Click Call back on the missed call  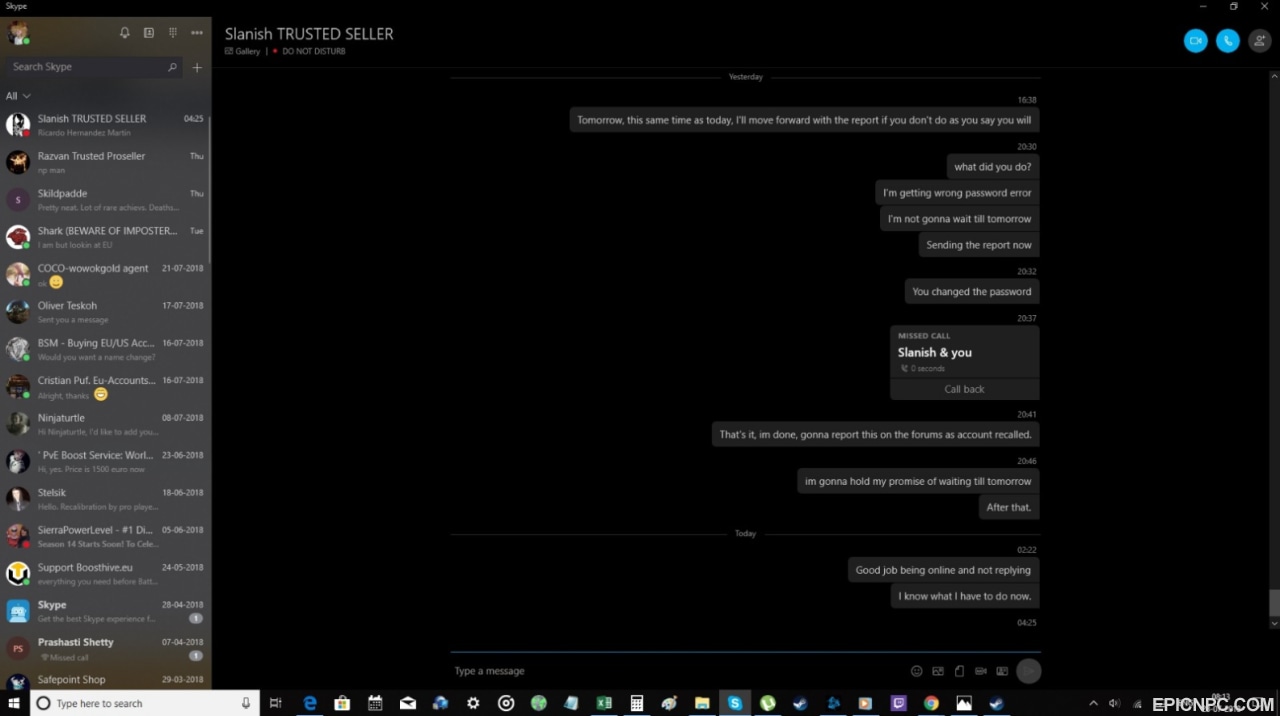pyautogui.click(x=965, y=389)
